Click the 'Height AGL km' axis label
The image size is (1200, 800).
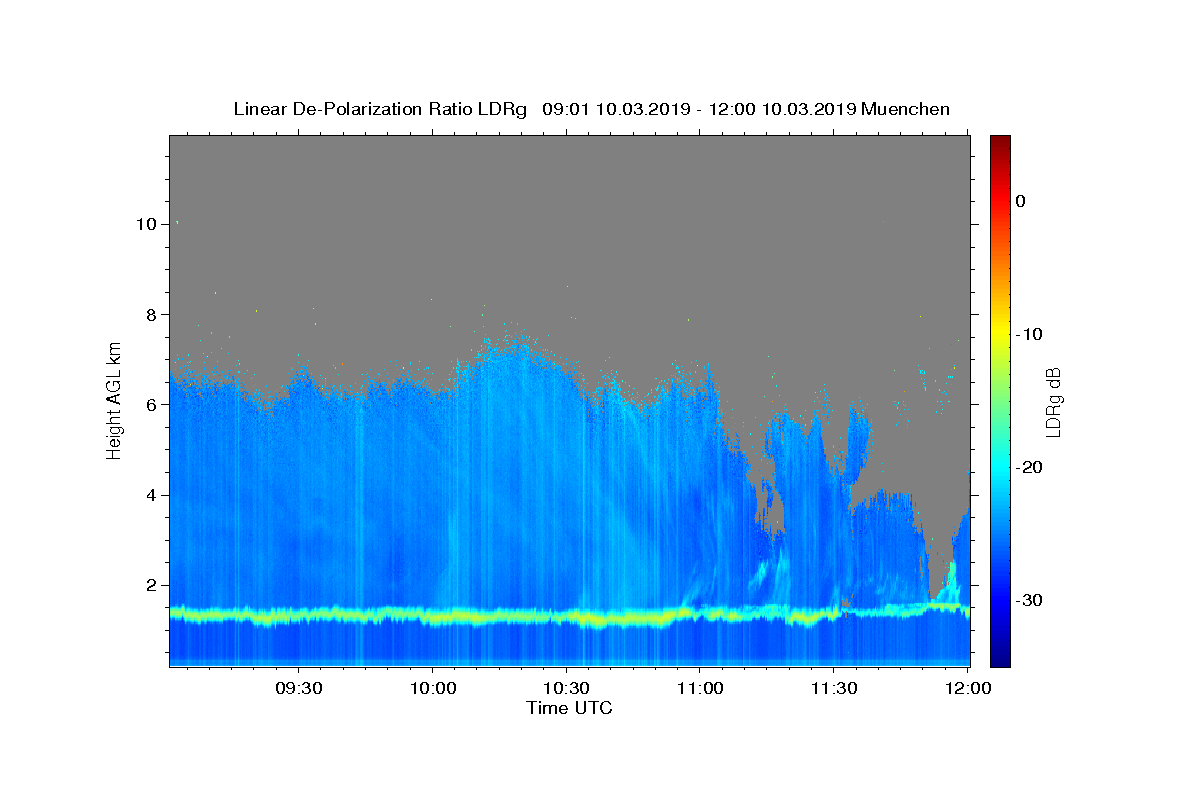[114, 401]
